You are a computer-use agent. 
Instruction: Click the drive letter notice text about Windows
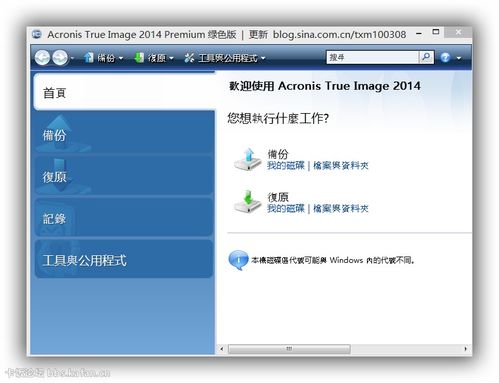point(333,260)
